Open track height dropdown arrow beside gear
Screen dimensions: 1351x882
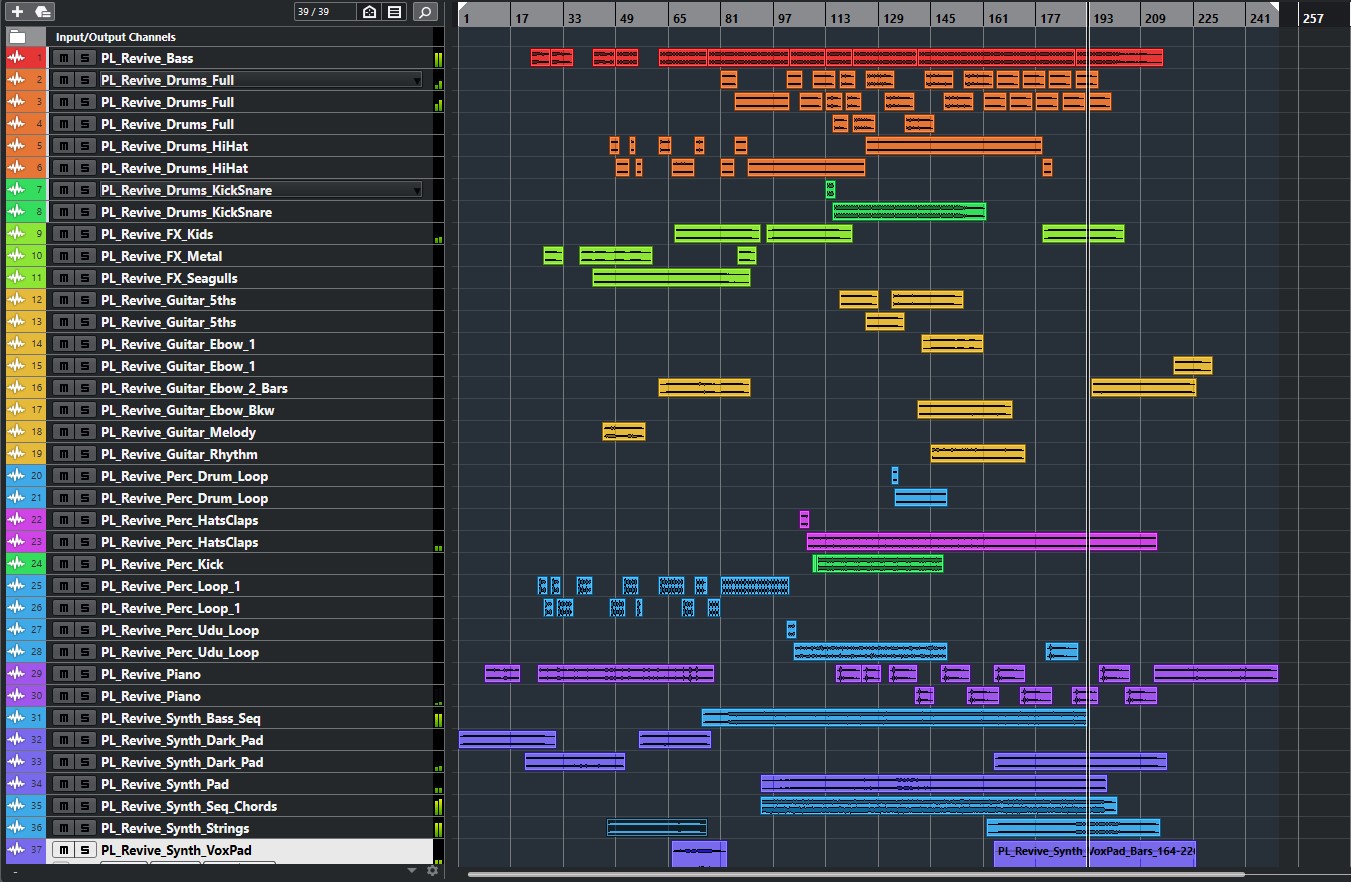pyautogui.click(x=411, y=871)
